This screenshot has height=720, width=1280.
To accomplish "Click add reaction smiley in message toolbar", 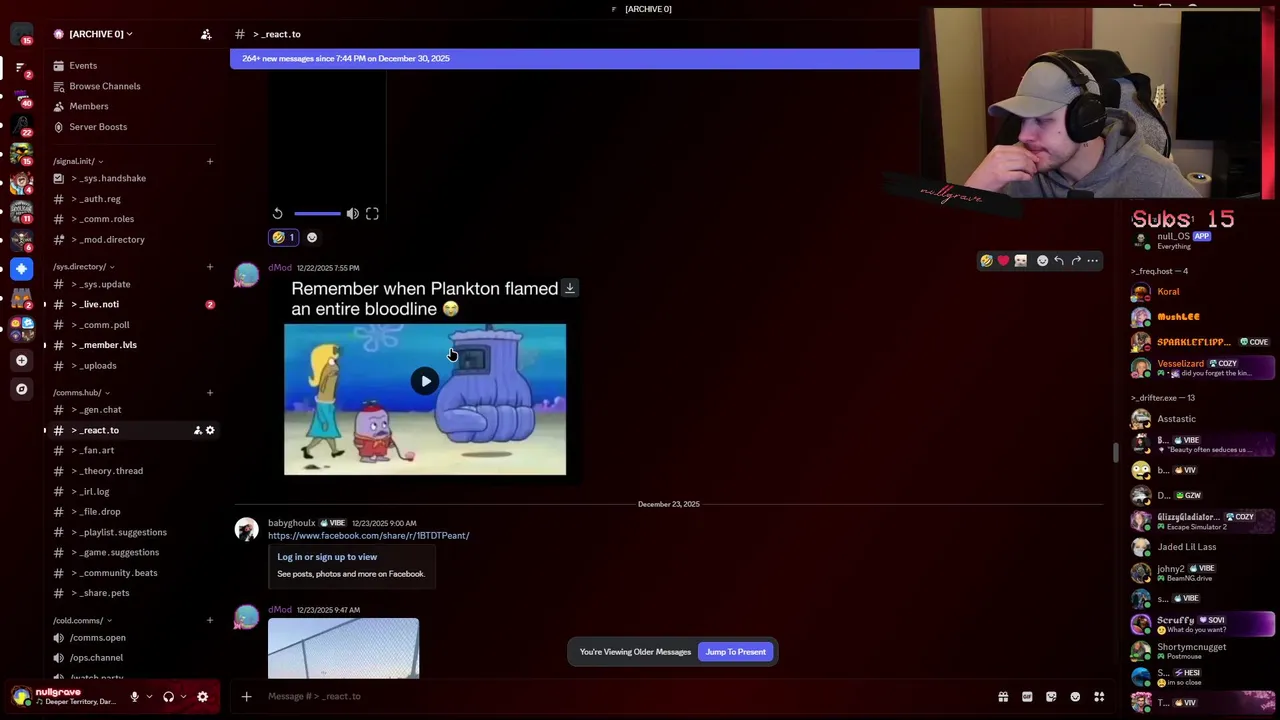I will [x=1042, y=261].
